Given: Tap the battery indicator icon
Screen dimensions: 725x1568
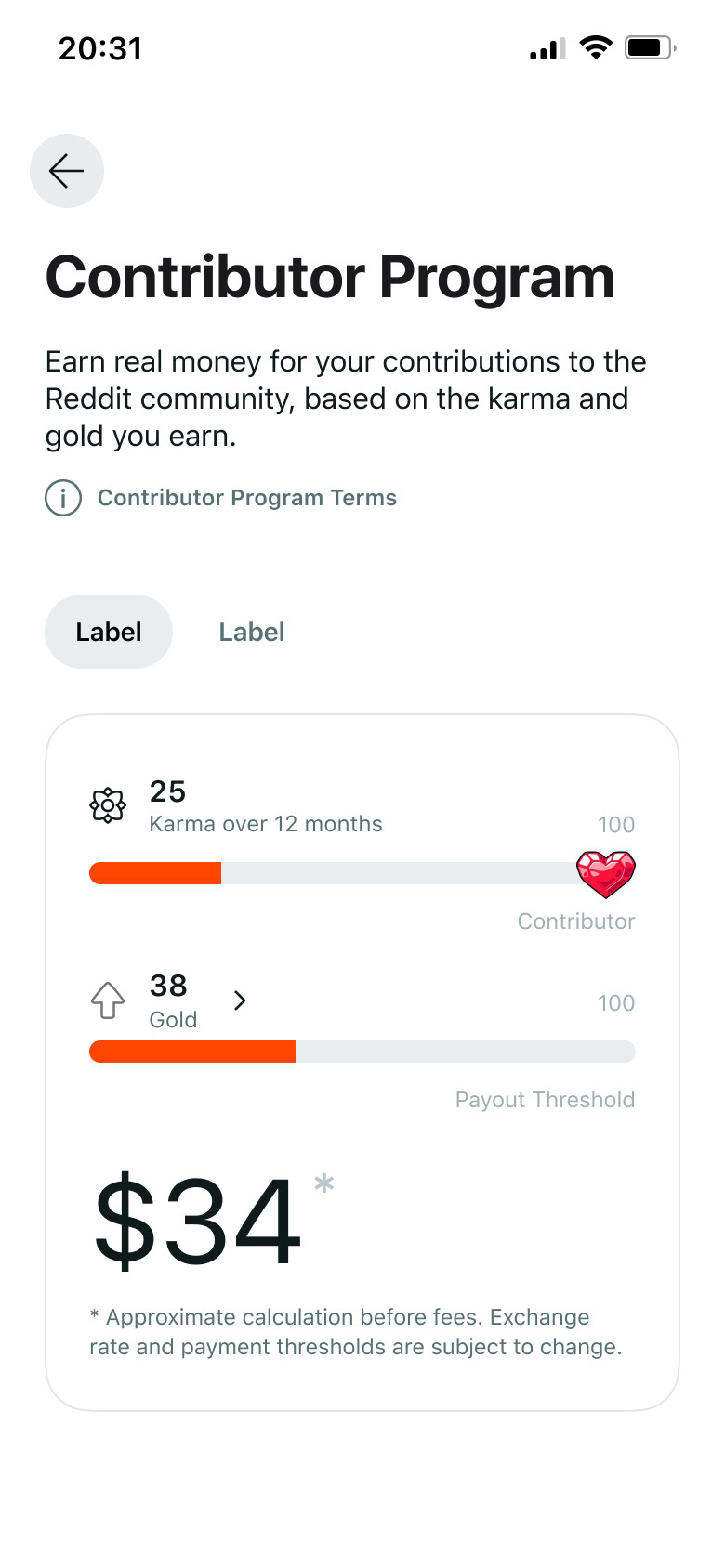Looking at the screenshot, I should [650, 47].
